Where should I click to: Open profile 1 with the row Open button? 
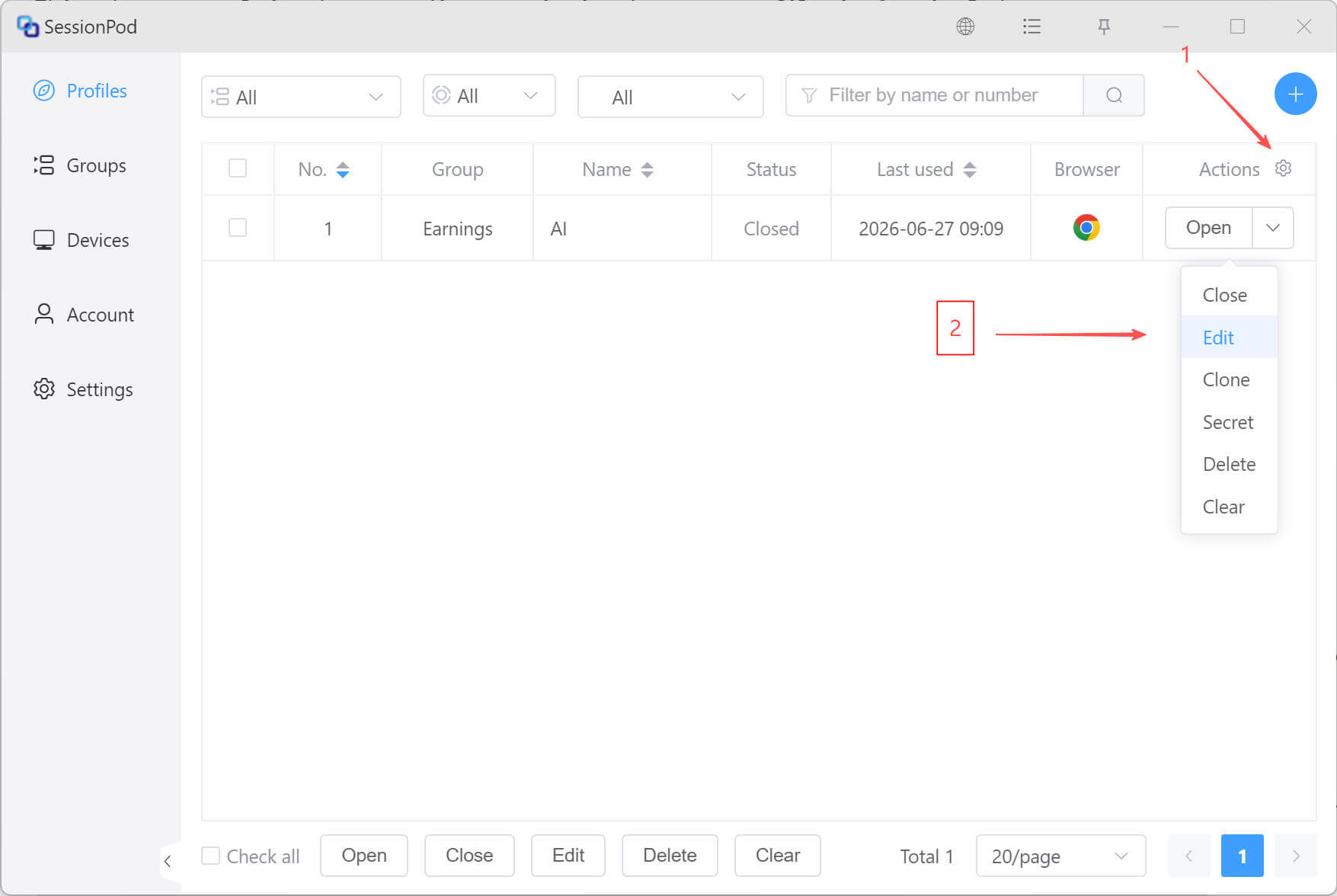(x=1208, y=228)
